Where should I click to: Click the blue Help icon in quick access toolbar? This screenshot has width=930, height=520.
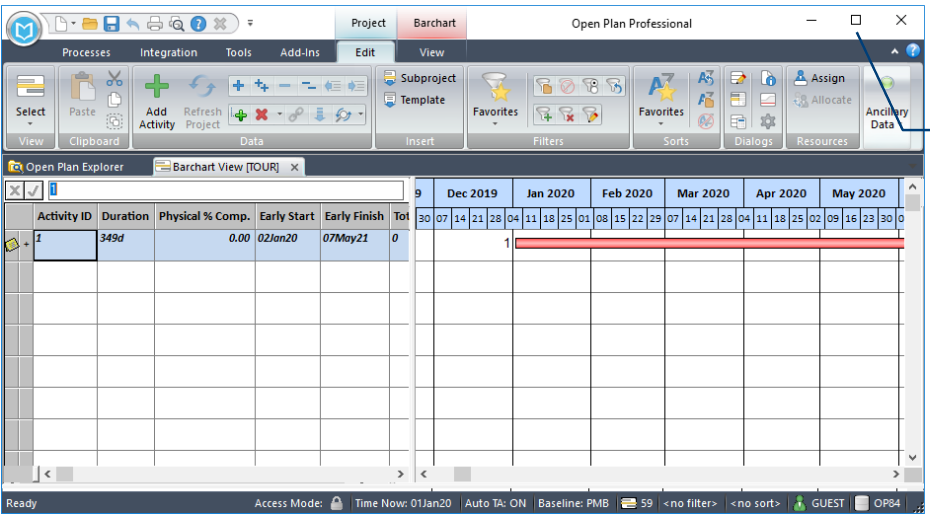(198, 24)
